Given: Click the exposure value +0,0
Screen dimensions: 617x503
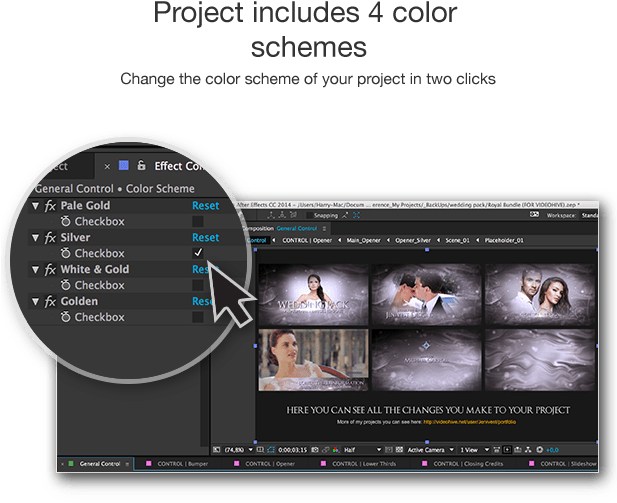Looking at the screenshot, I should click(552, 450).
